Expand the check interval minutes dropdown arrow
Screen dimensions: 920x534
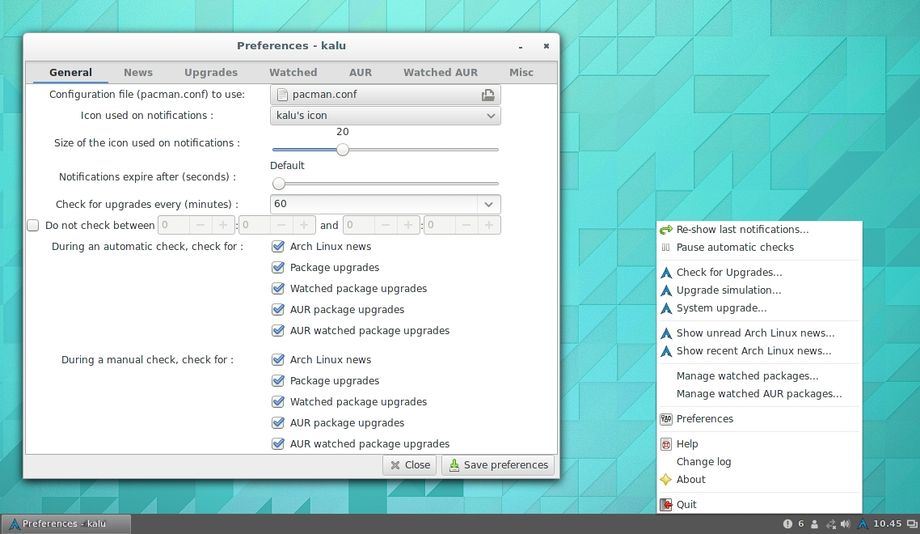tap(488, 204)
